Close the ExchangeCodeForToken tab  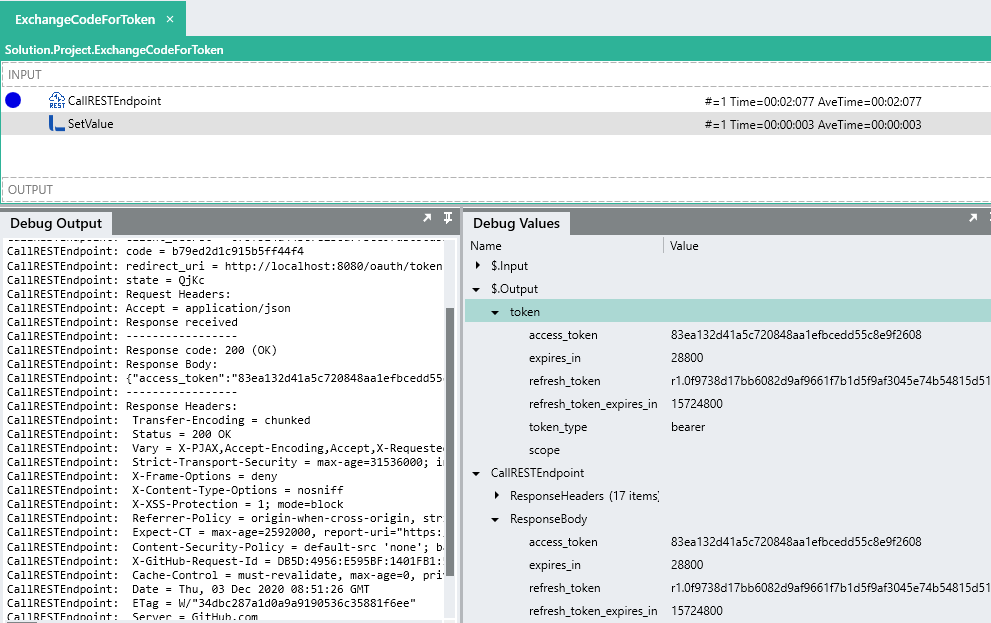click(170, 19)
